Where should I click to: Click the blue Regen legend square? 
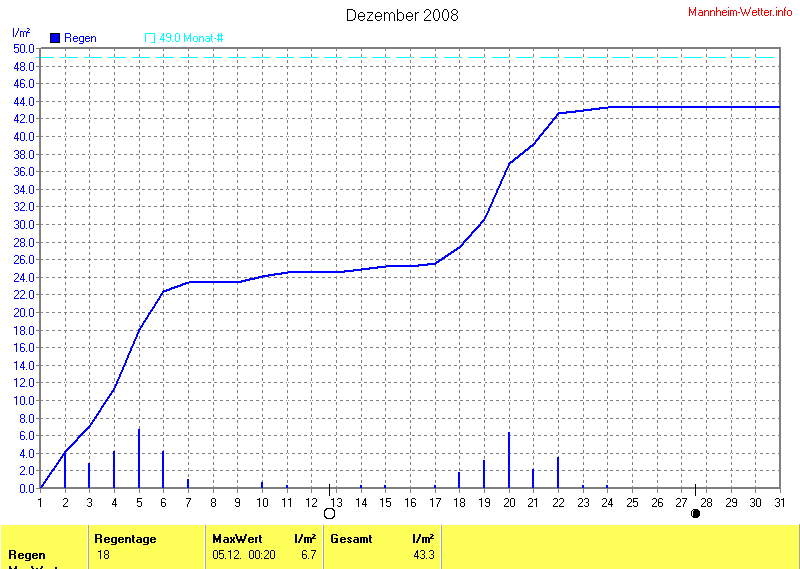[x=54, y=38]
